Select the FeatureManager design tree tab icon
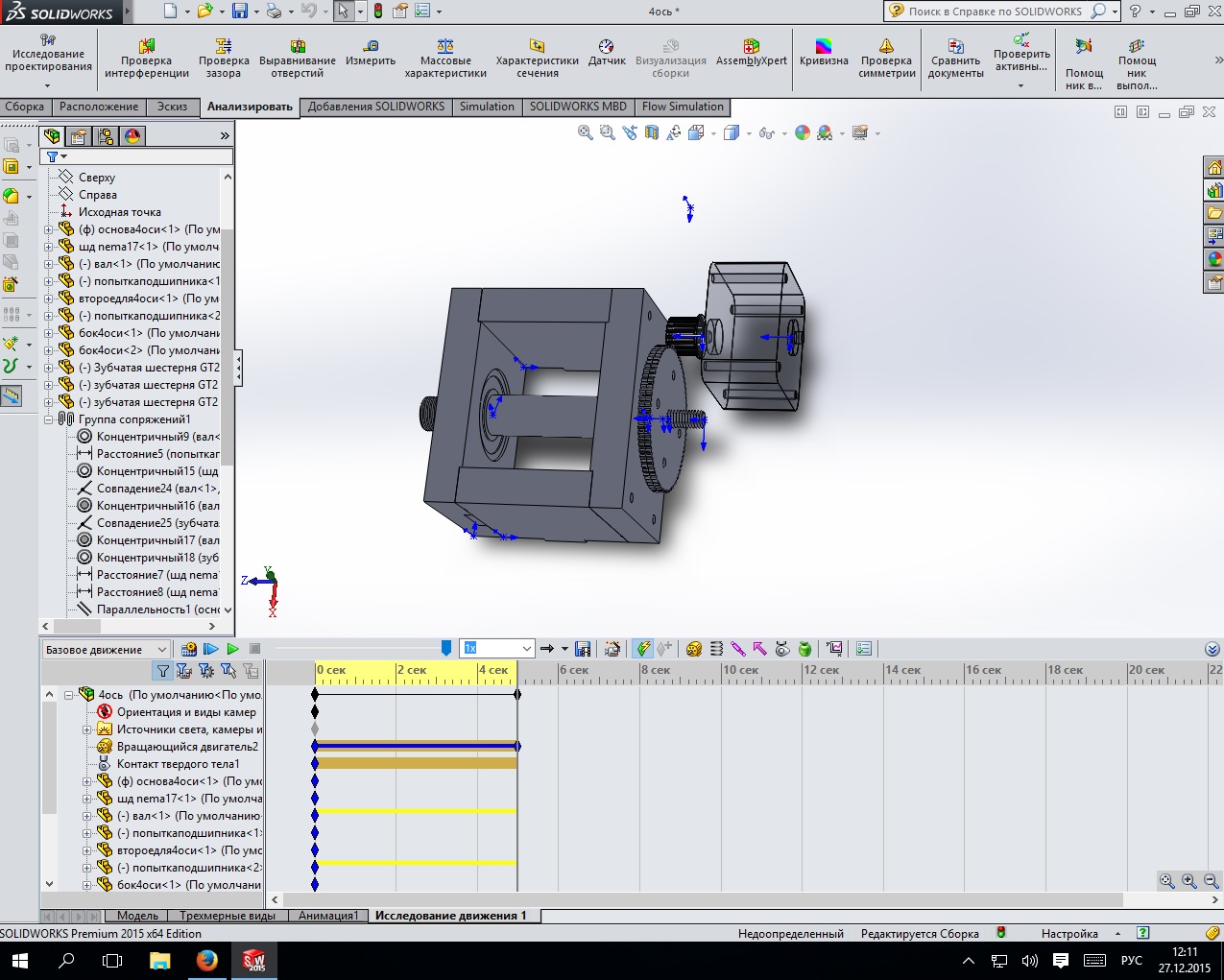Screen dimensions: 1224x980 [x=52, y=136]
